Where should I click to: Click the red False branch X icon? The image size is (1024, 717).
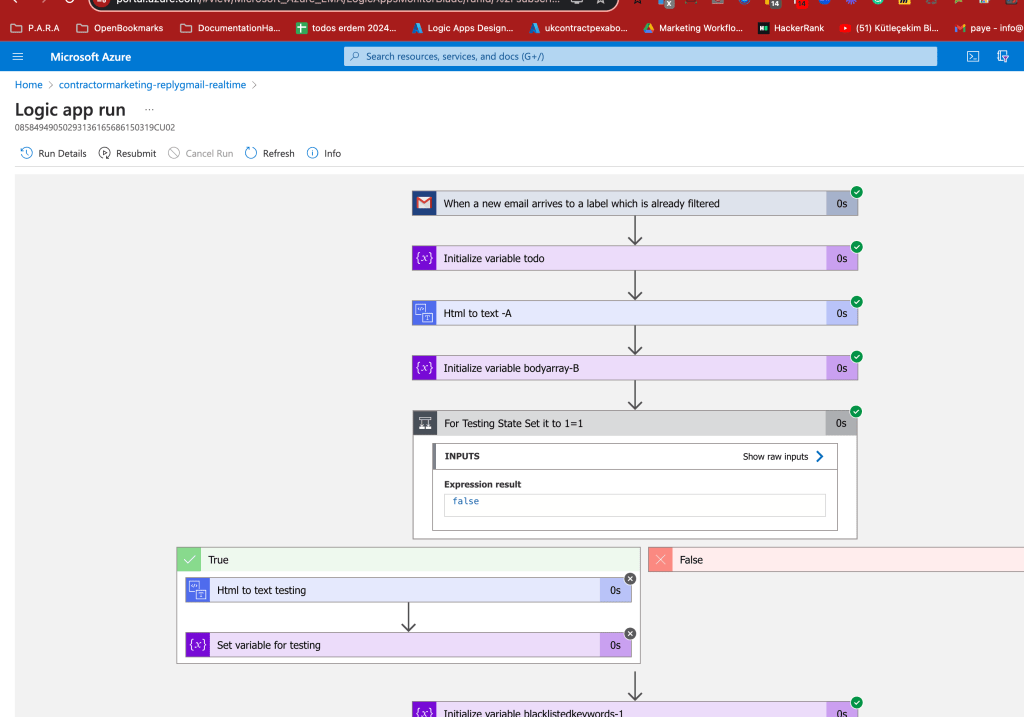[660, 560]
